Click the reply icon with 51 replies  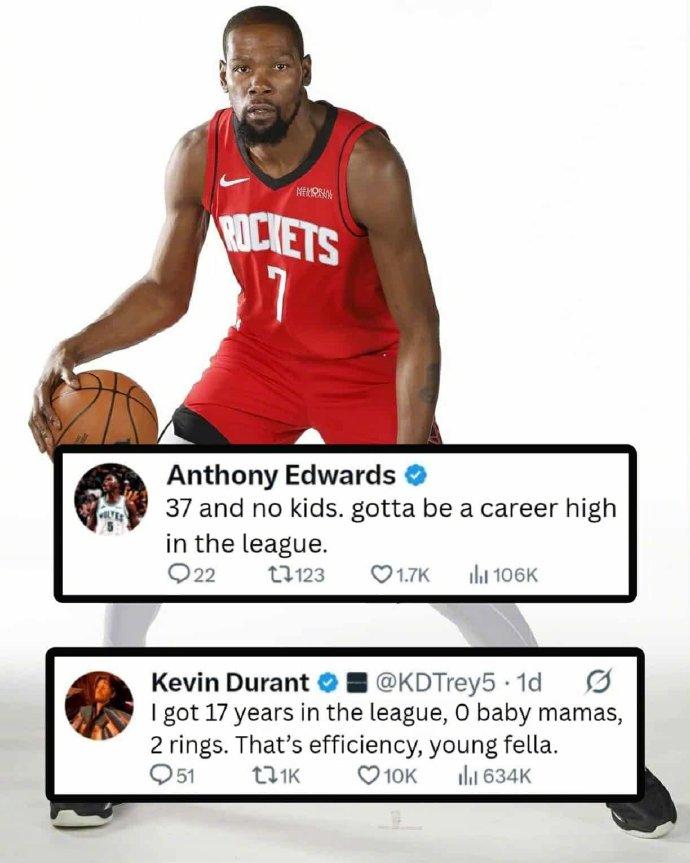click(161, 775)
